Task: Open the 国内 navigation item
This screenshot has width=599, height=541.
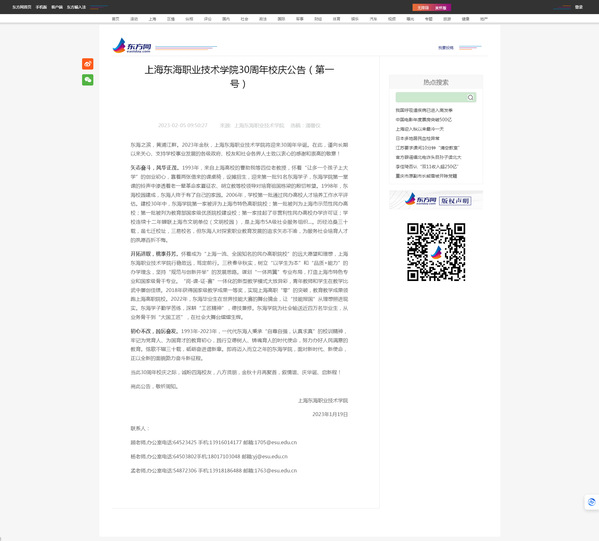Action: (226, 19)
